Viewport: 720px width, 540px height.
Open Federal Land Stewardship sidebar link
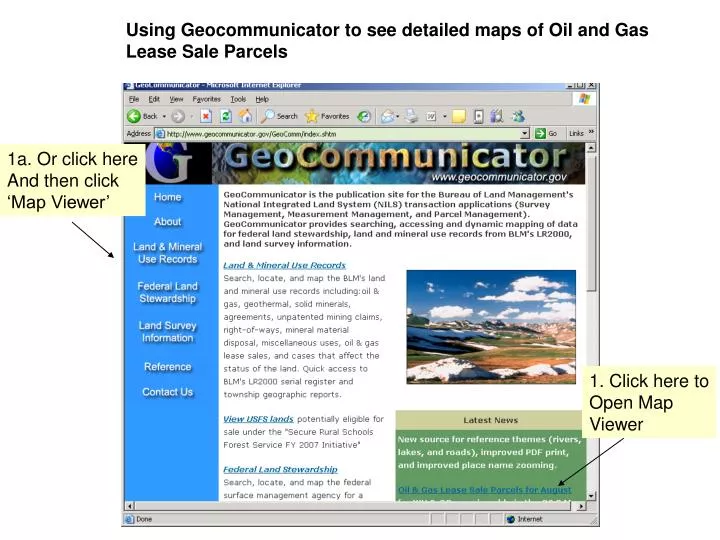click(x=168, y=292)
